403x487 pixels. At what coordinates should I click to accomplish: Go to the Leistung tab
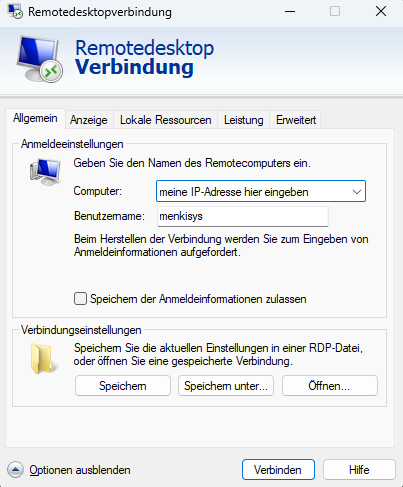click(x=244, y=120)
